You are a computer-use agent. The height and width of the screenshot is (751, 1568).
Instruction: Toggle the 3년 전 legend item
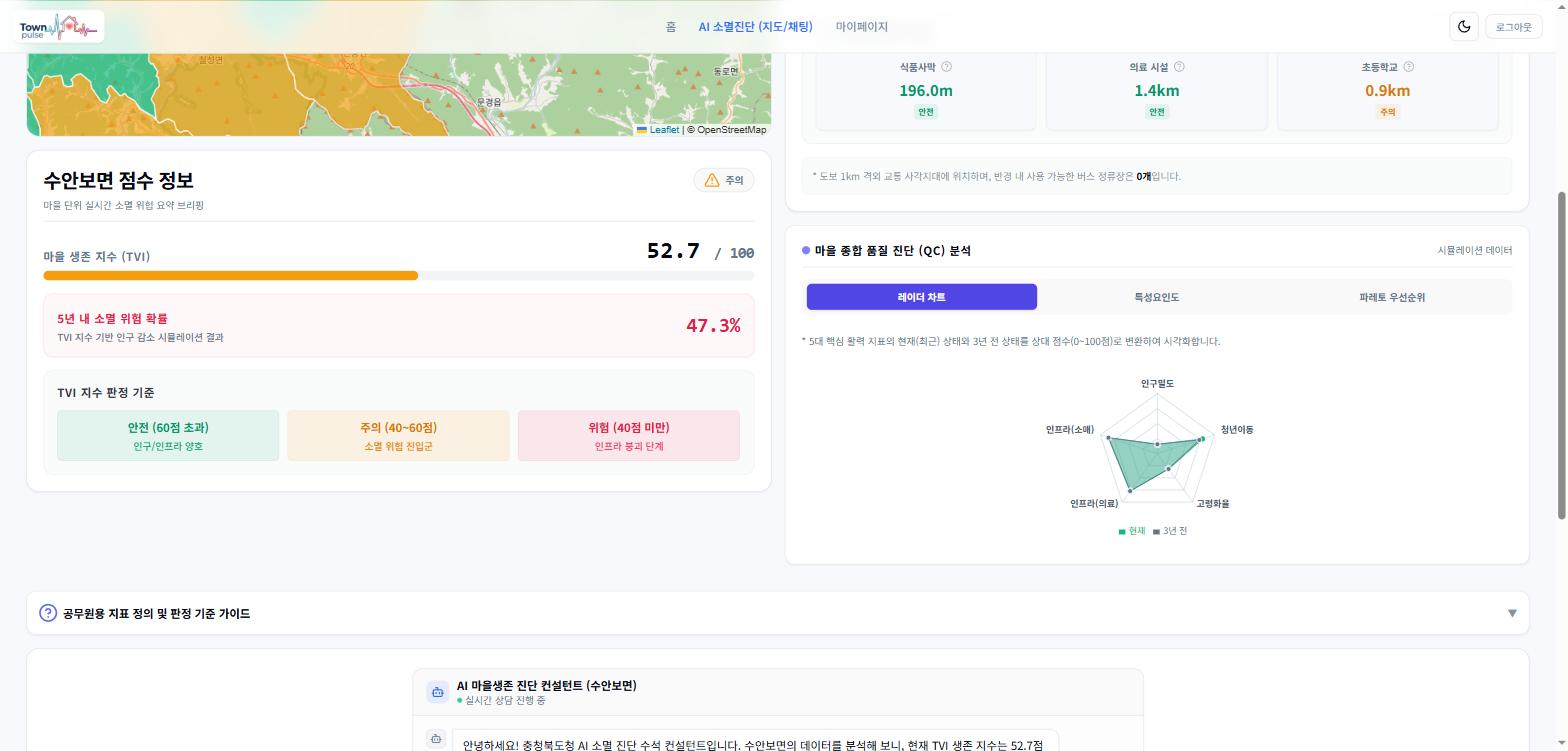coord(1170,531)
